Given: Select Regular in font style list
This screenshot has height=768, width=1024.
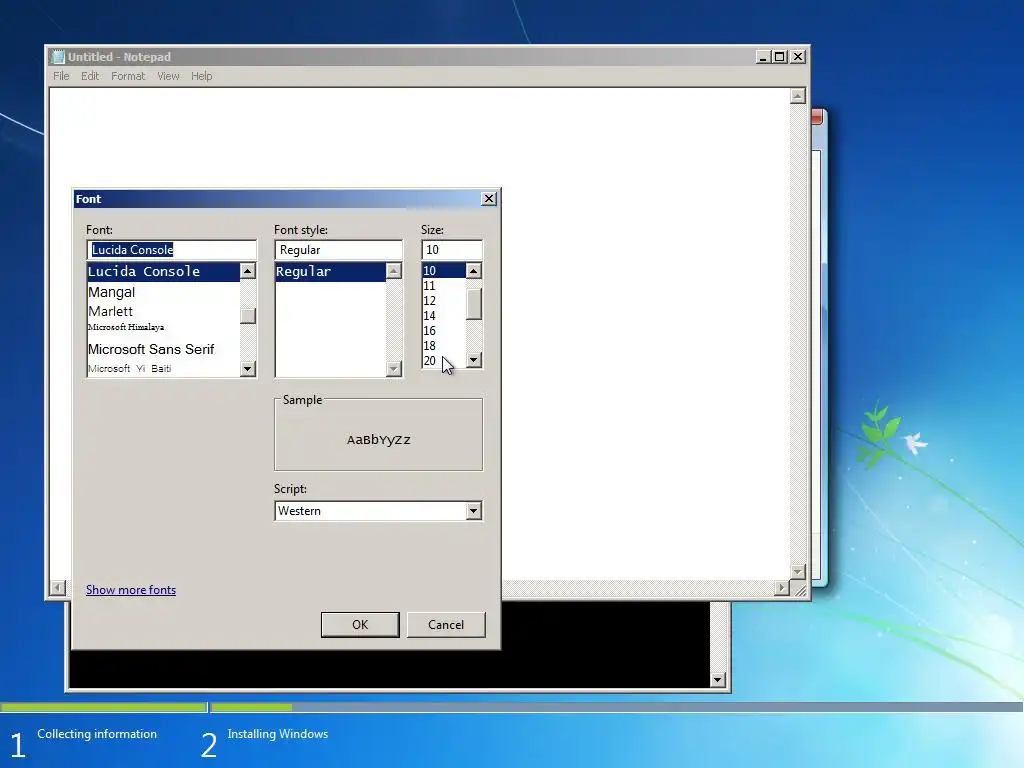Looking at the screenshot, I should point(330,272).
